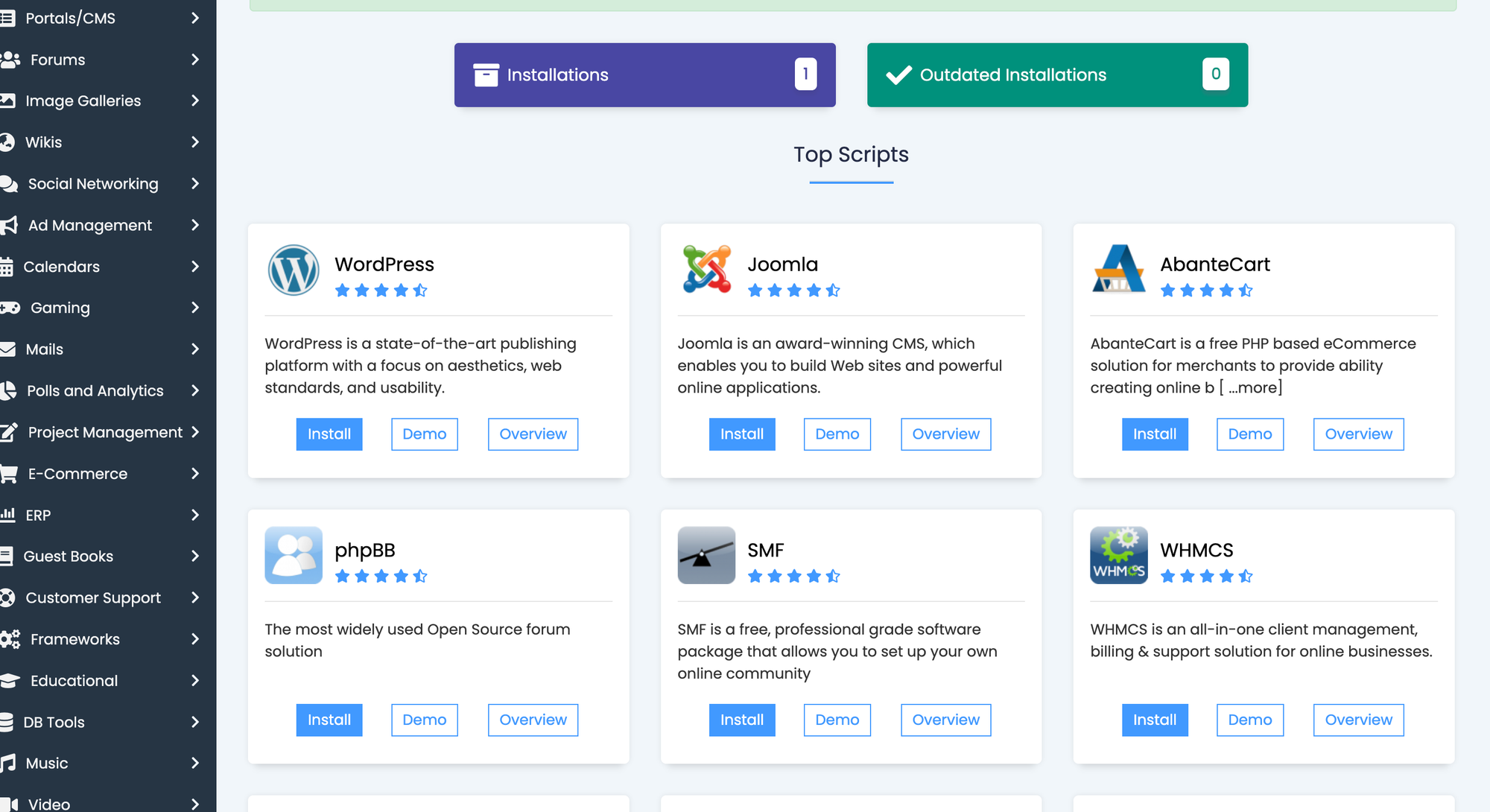The width and height of the screenshot is (1490, 812).
Task: Expand the Forums category chevron
Action: pos(195,60)
